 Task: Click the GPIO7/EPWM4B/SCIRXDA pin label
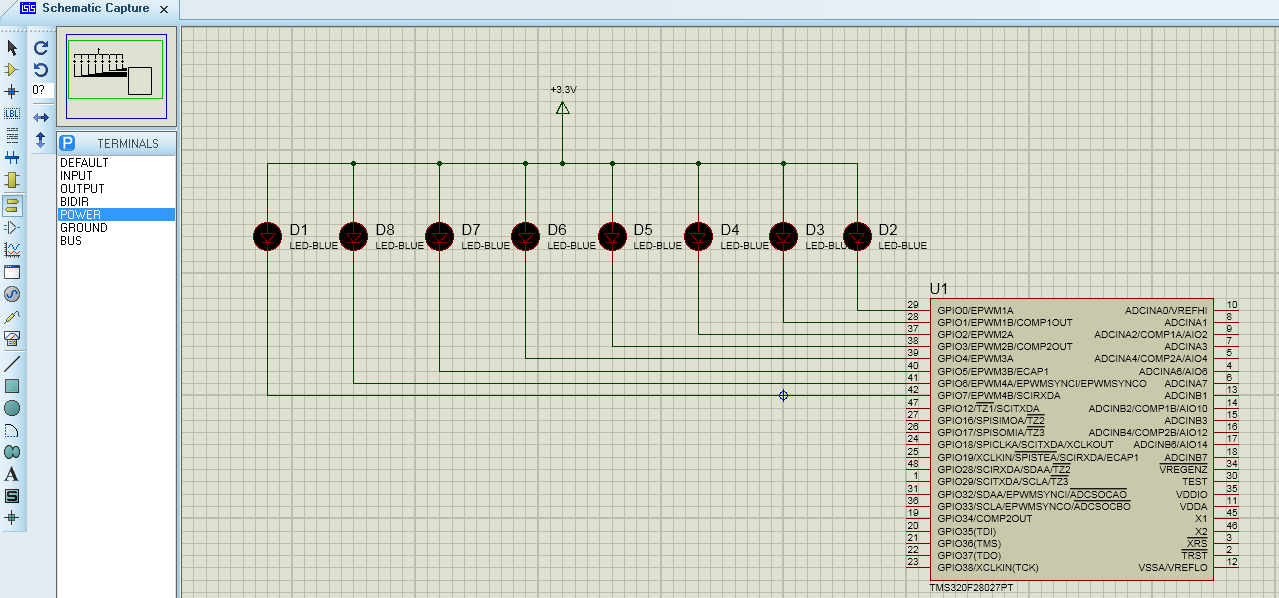(x=998, y=396)
